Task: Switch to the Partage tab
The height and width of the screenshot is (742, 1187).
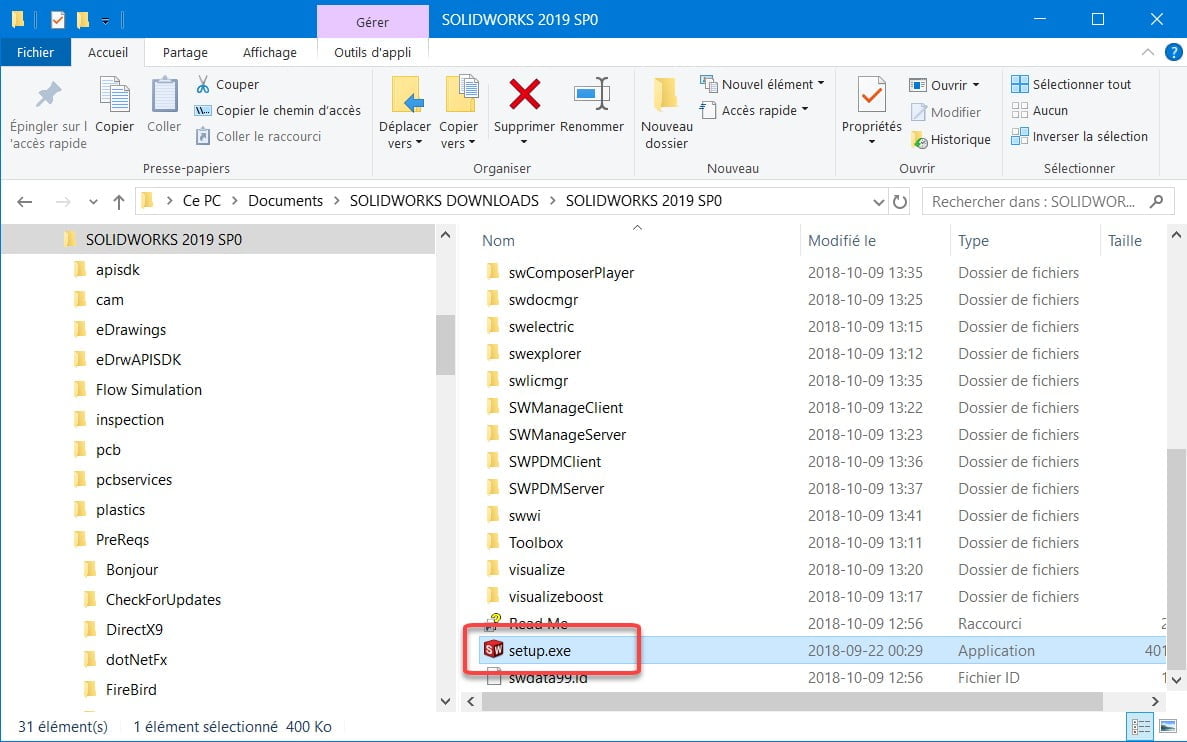Action: click(x=185, y=52)
